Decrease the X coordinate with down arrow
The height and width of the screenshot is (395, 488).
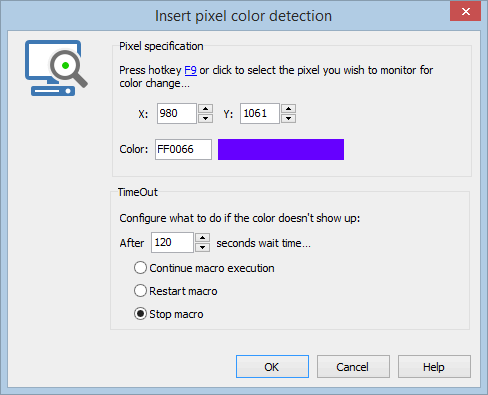pos(205,118)
